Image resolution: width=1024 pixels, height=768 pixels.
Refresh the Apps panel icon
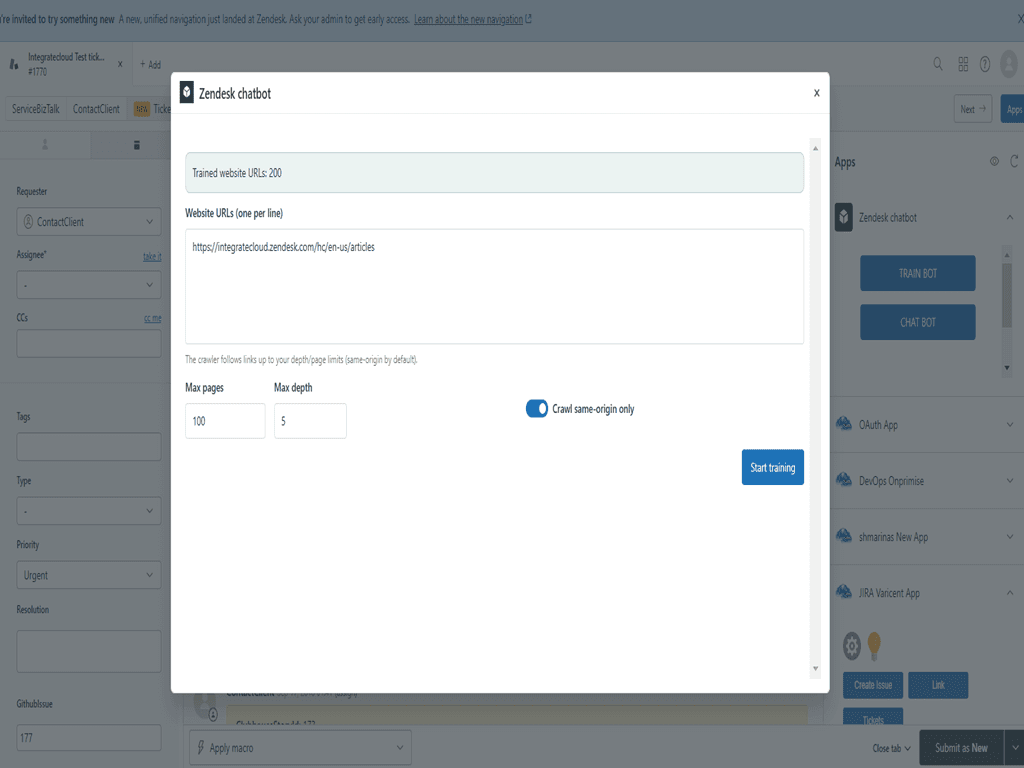1014,161
